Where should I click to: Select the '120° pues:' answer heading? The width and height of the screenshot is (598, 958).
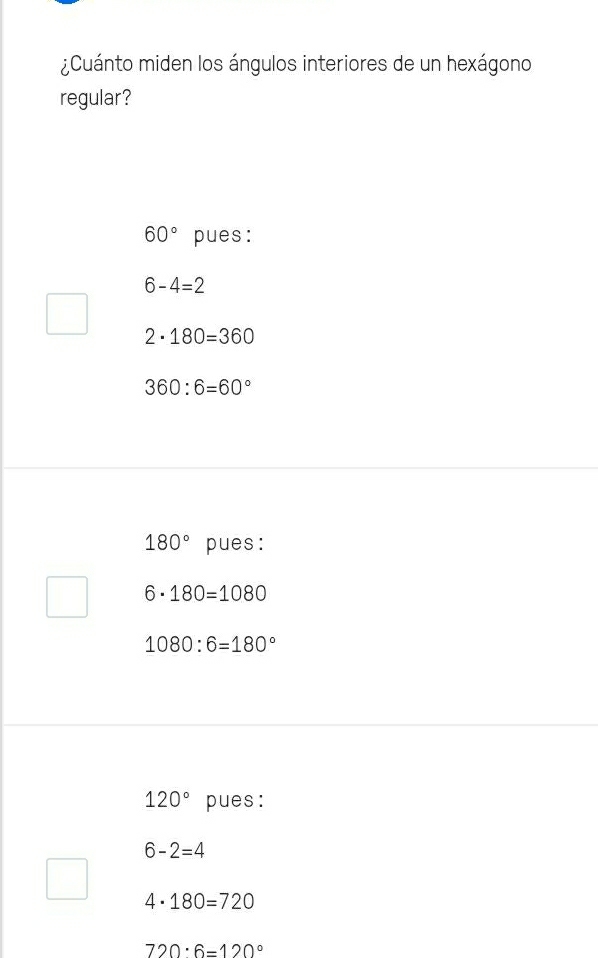(x=204, y=800)
